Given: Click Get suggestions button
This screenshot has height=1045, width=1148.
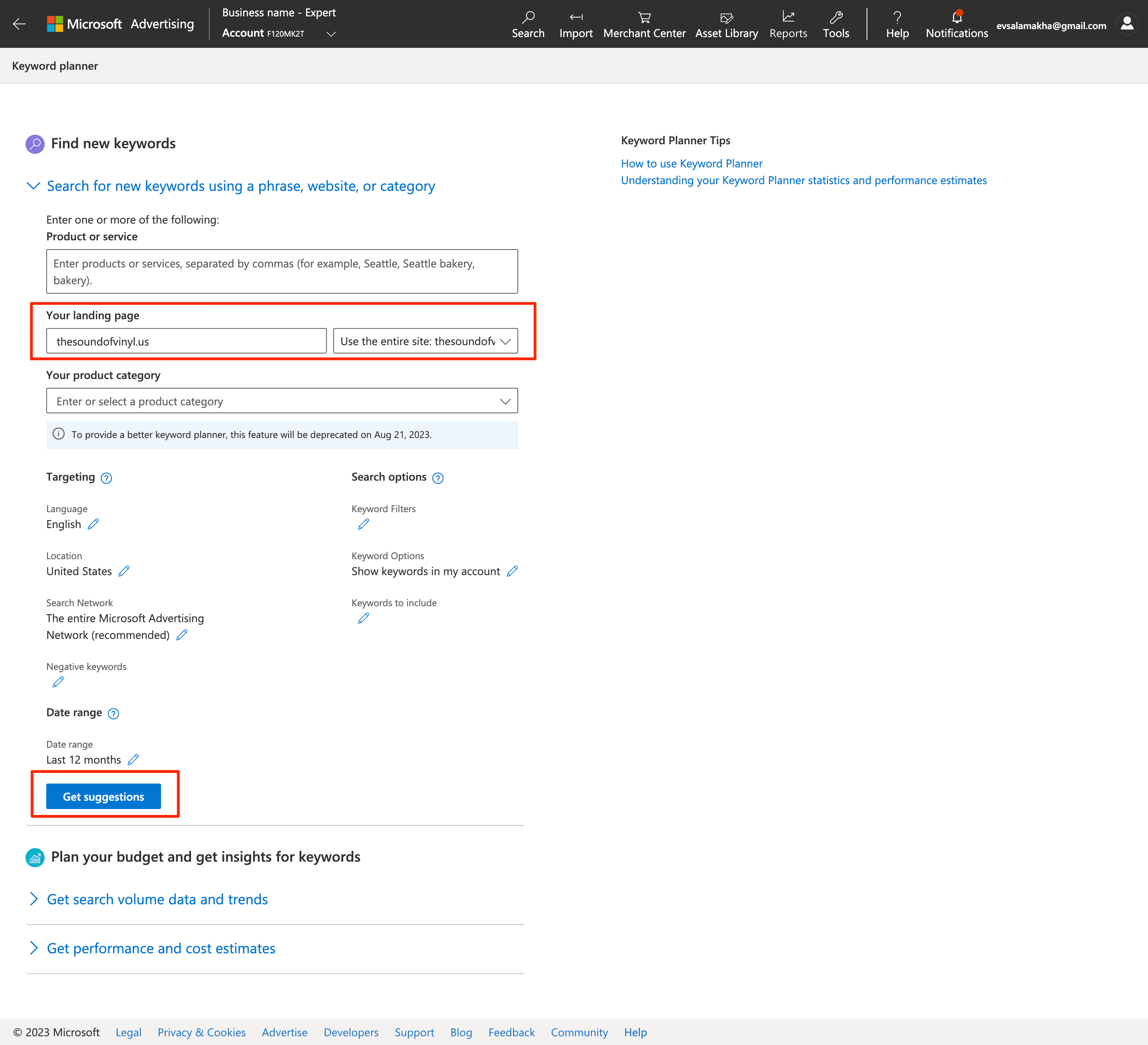Looking at the screenshot, I should 104,797.
